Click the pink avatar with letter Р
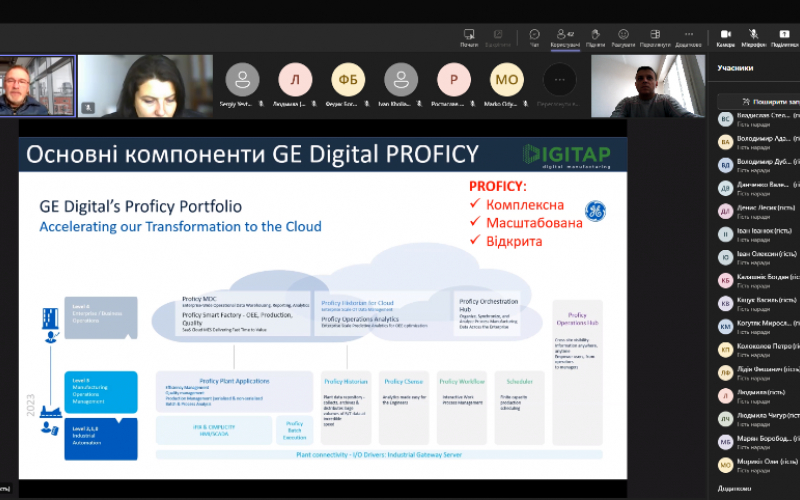 point(454,80)
